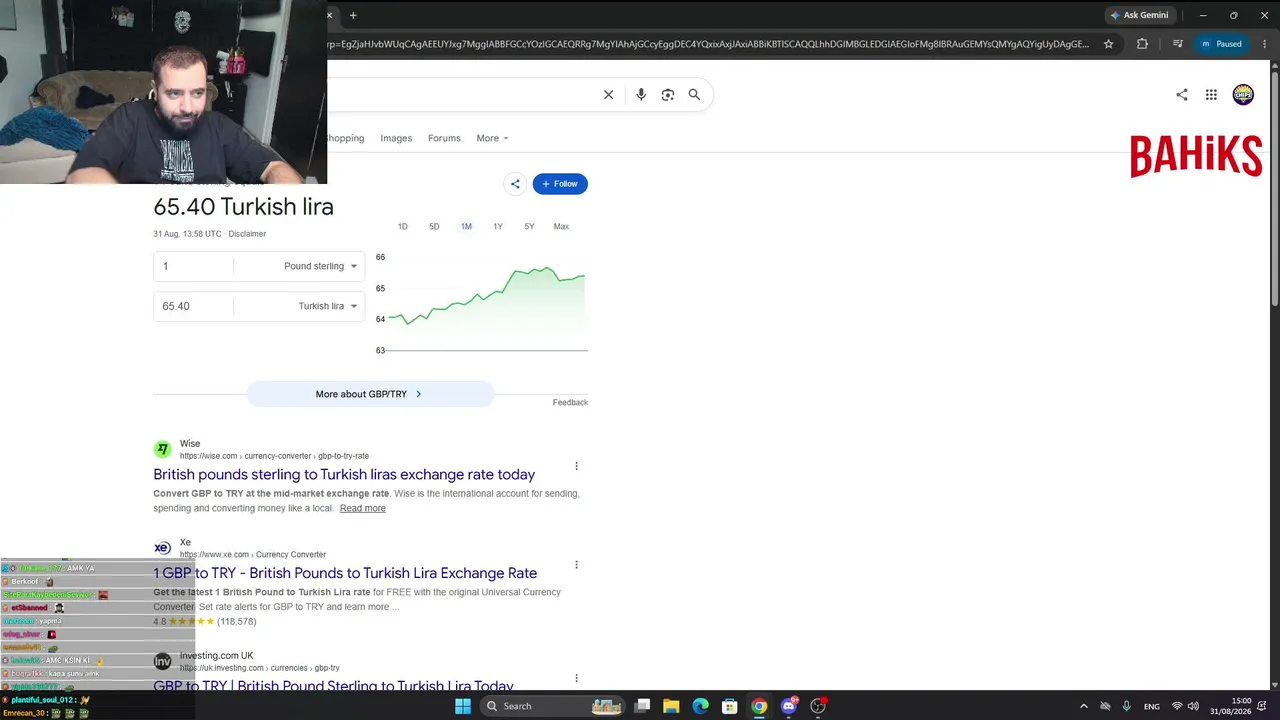Open the OBS app on the taskbar

coord(818,706)
